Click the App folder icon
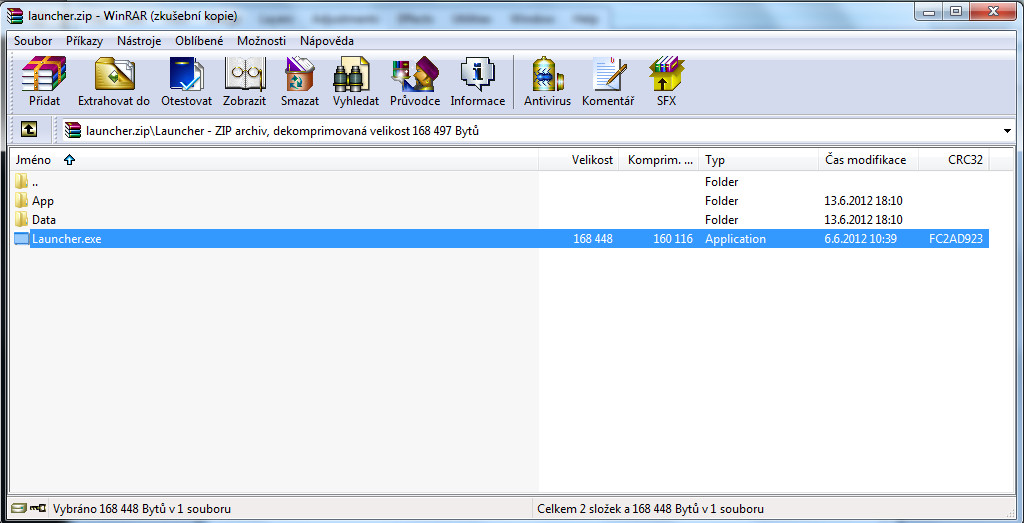Viewport: 1024px width, 523px height. tap(22, 200)
